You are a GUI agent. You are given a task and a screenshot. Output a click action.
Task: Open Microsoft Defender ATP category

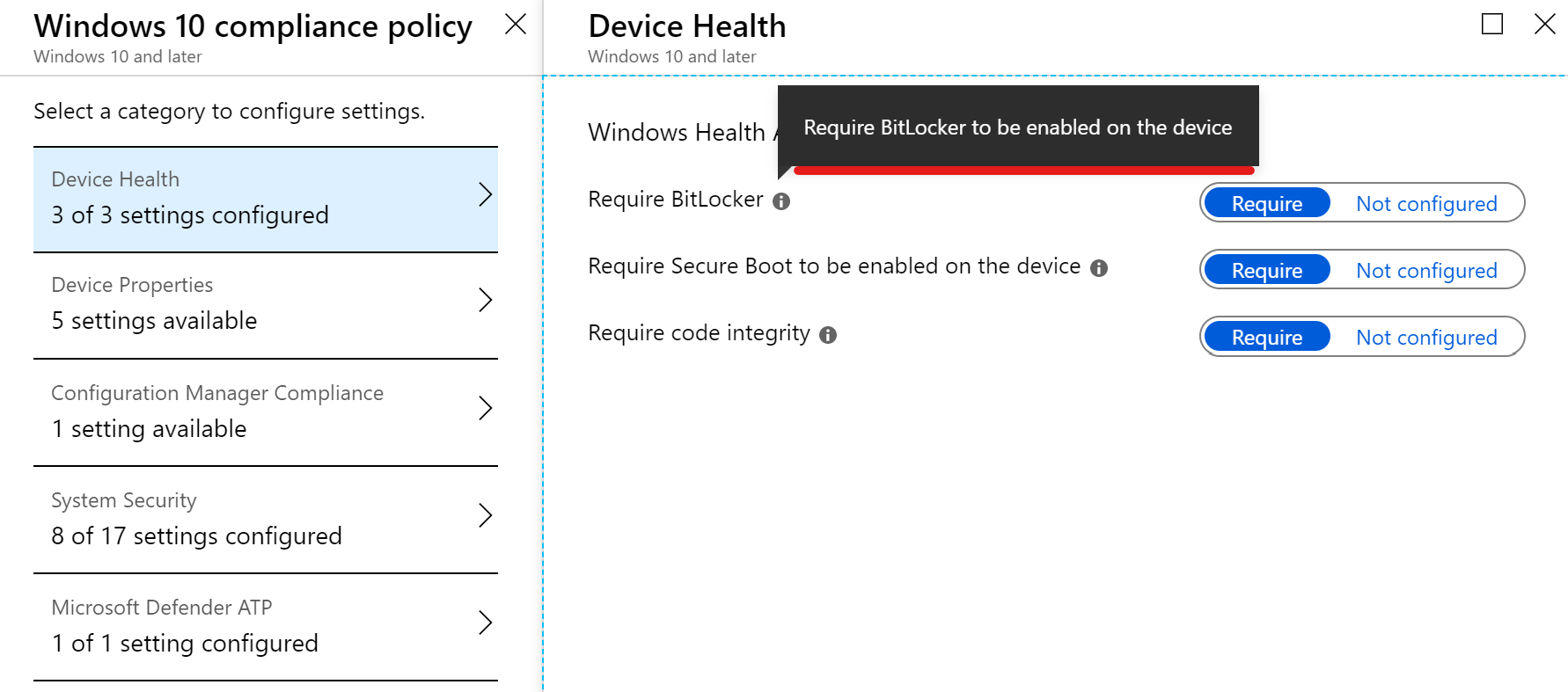point(266,627)
